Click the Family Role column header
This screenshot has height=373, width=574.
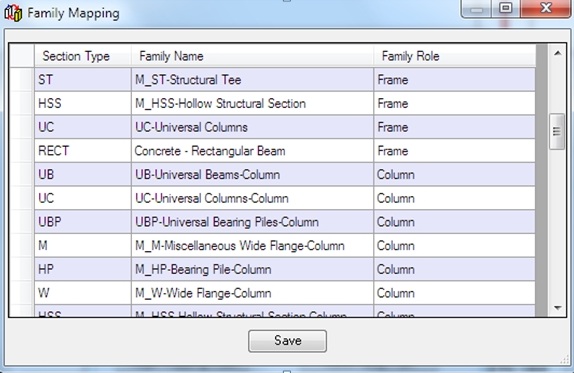(x=454, y=56)
